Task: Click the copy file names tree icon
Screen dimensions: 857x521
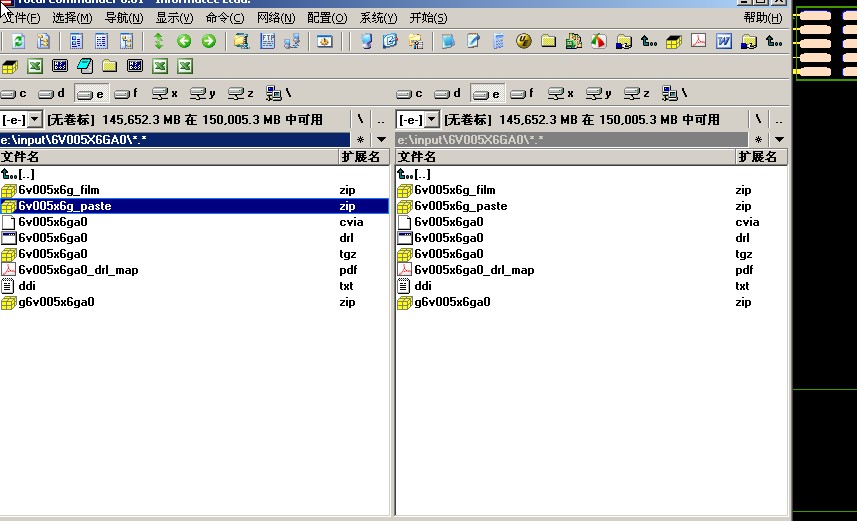Action: pyautogui.click(x=43, y=41)
